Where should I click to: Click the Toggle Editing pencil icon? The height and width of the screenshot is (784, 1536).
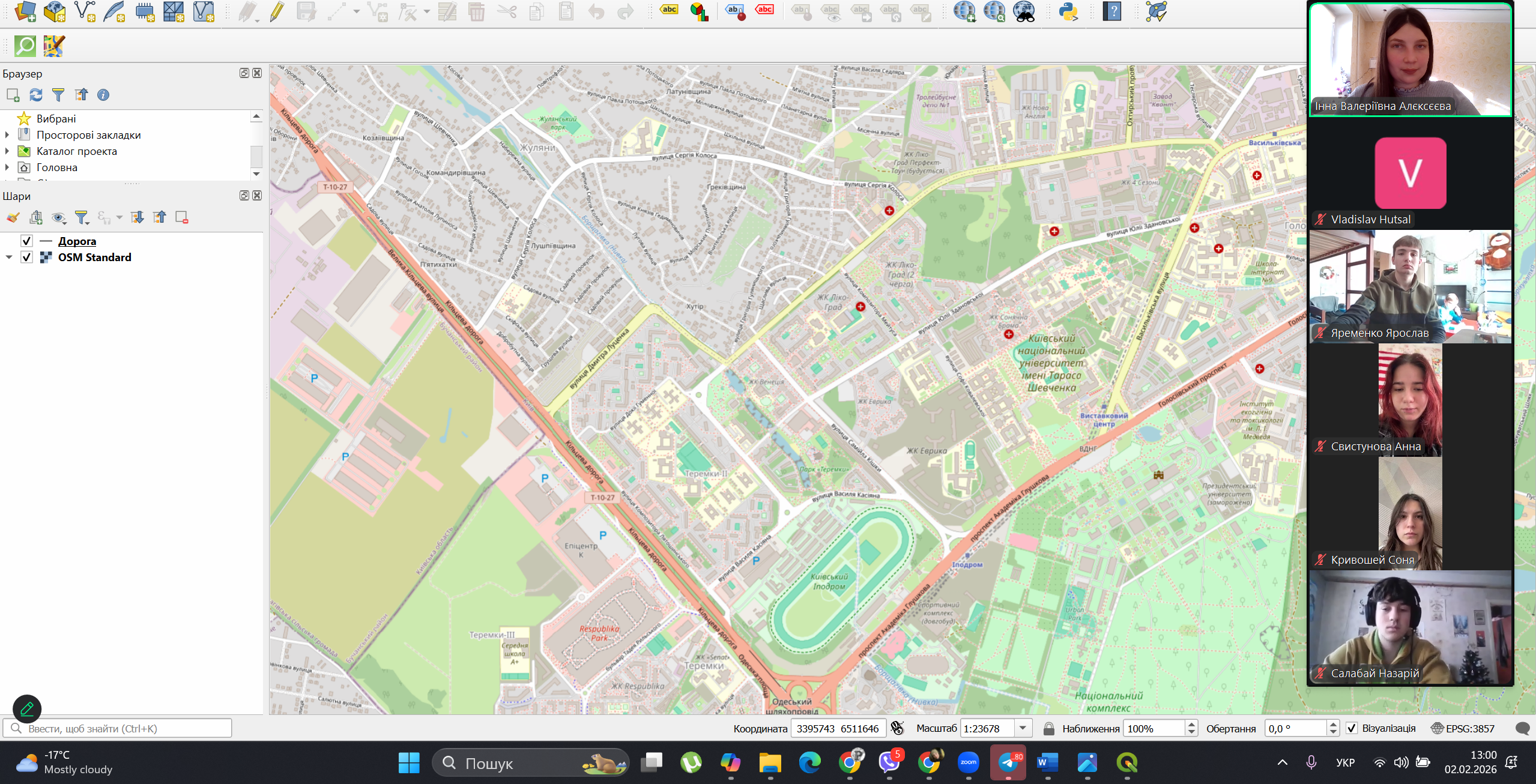[277, 11]
